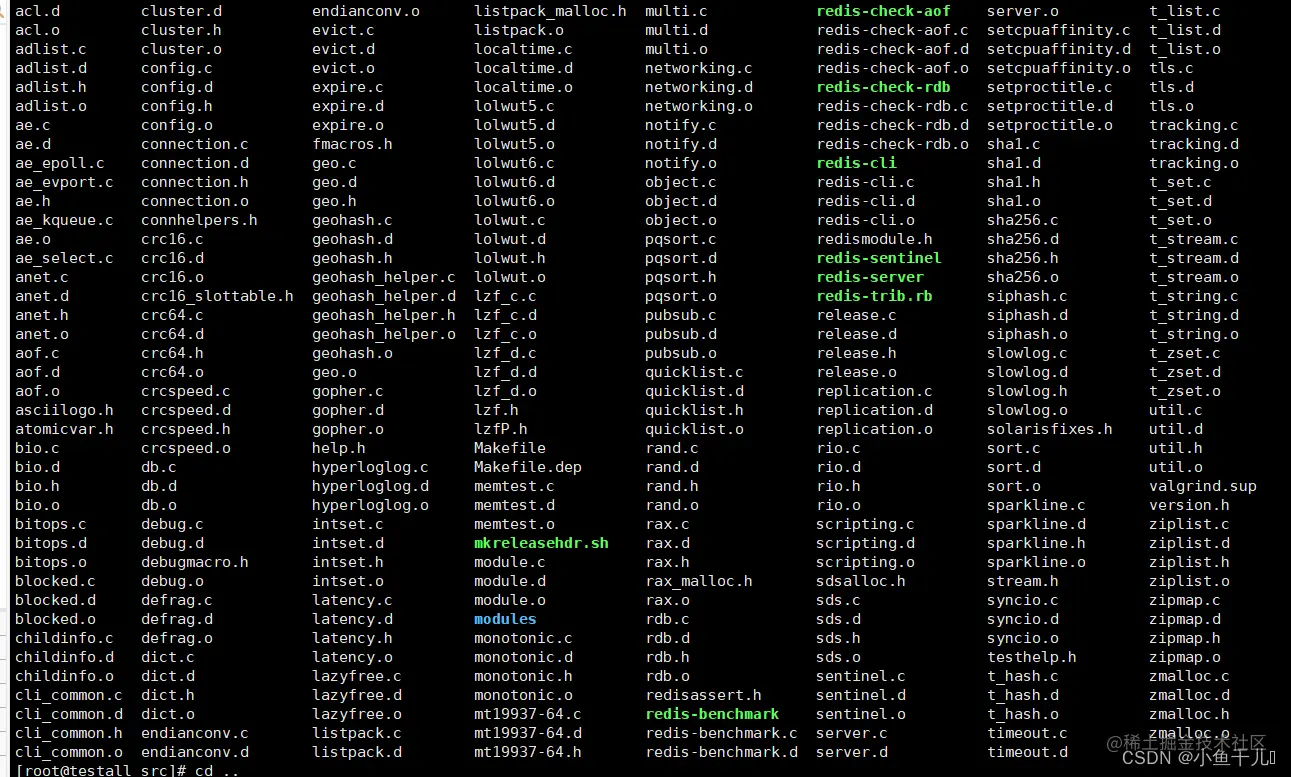Click the childinfo.c file name
The image size is (1291, 777).
coord(64,638)
